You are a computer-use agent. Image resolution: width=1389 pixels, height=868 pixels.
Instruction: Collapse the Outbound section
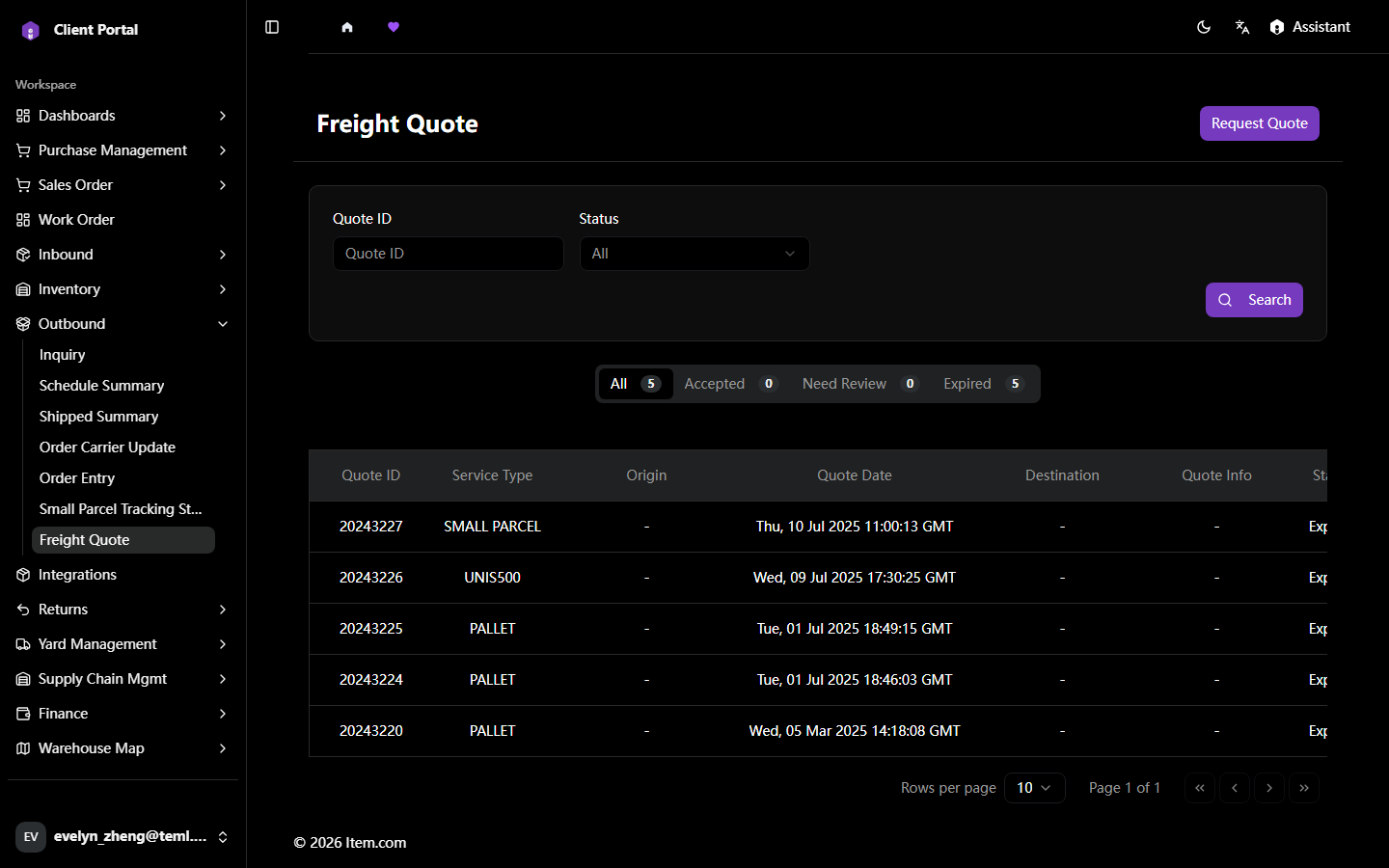tap(123, 324)
